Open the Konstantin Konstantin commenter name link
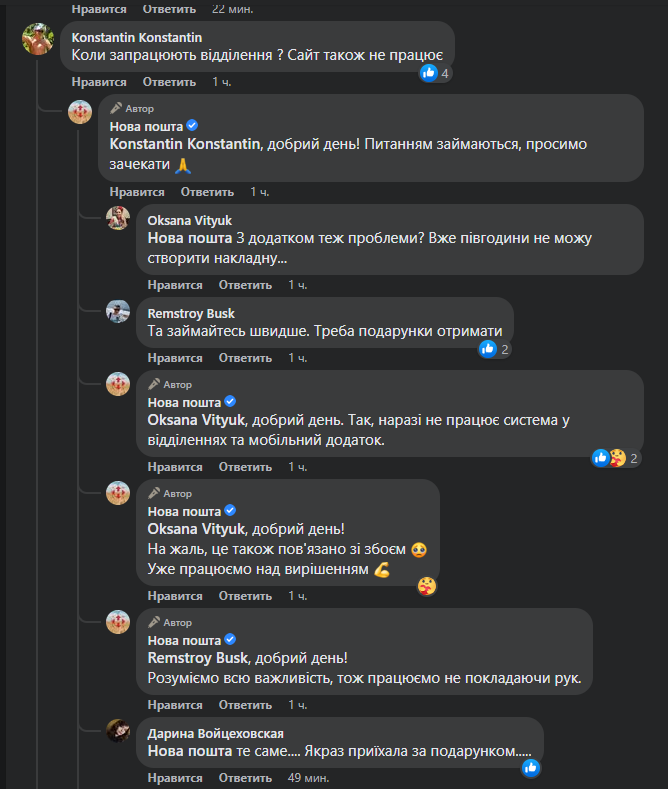668x789 pixels. coord(137,37)
